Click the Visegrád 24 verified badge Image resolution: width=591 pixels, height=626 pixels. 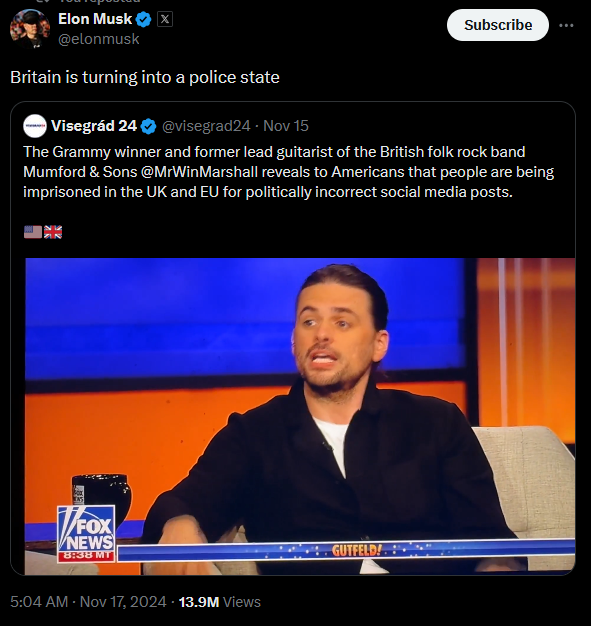coord(149,126)
